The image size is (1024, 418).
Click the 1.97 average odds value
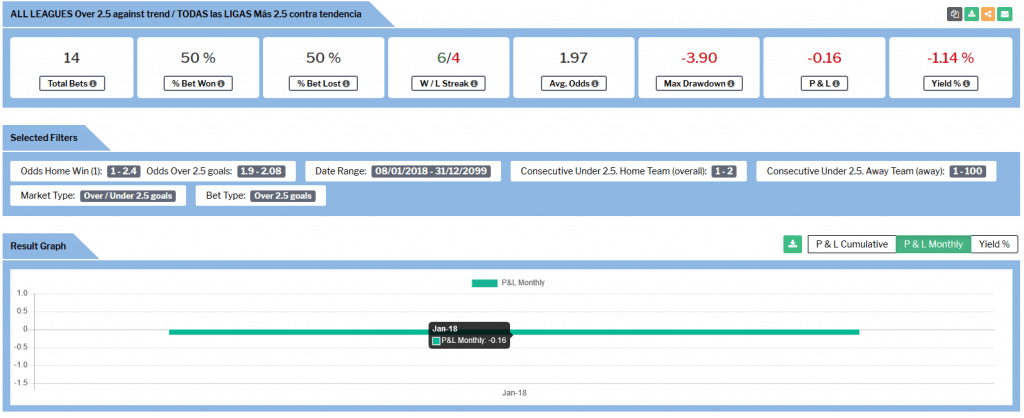tap(573, 57)
